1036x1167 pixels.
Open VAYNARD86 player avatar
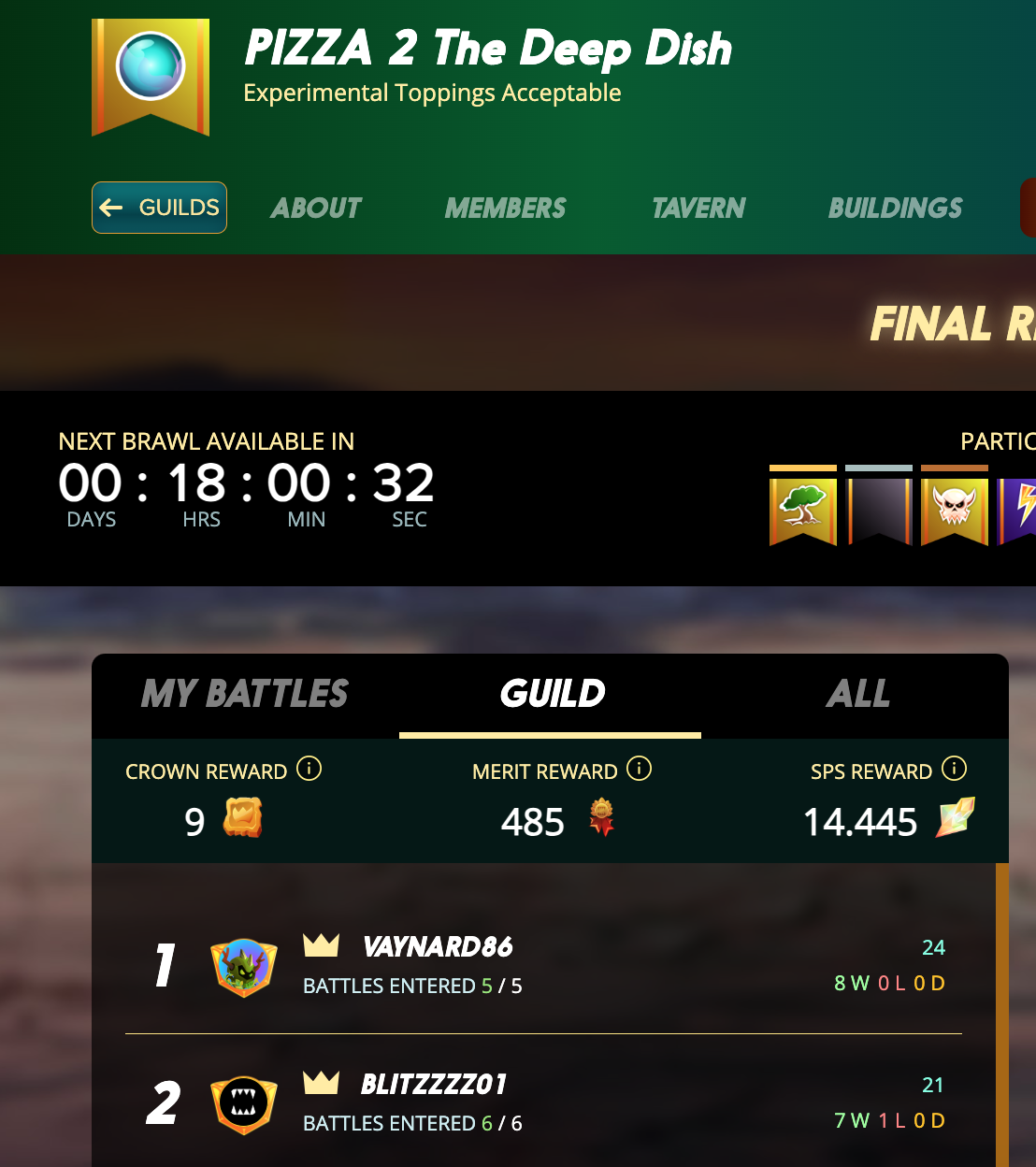click(244, 968)
